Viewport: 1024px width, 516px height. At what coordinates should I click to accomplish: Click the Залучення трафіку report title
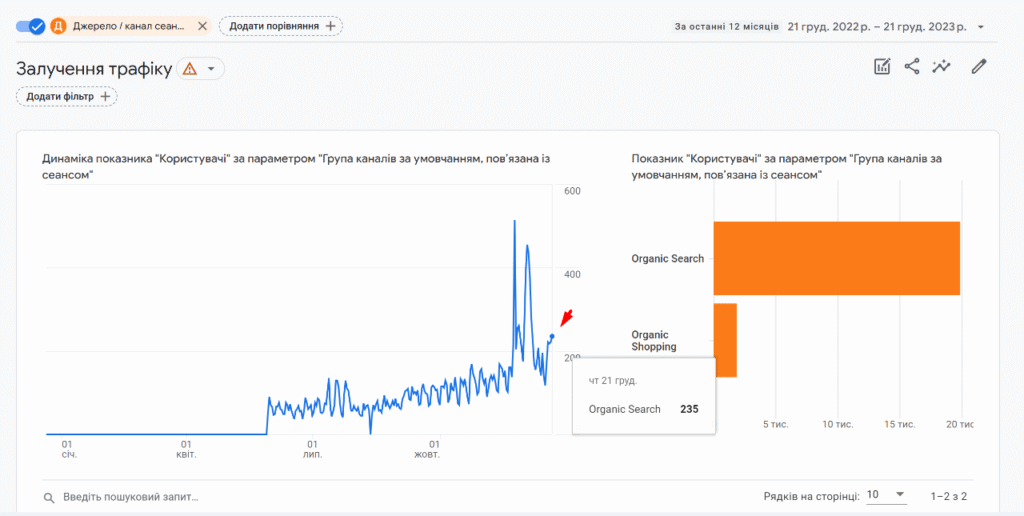click(94, 69)
